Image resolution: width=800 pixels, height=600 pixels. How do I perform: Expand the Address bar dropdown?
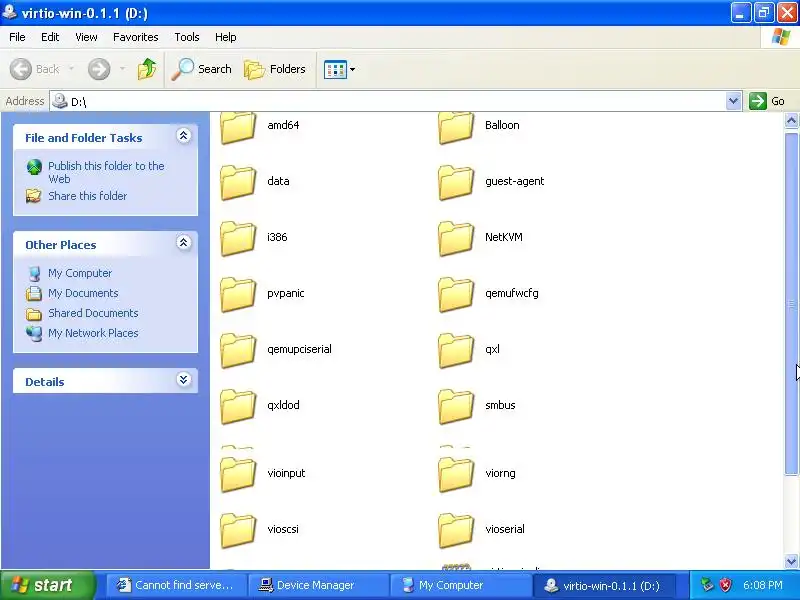click(733, 101)
